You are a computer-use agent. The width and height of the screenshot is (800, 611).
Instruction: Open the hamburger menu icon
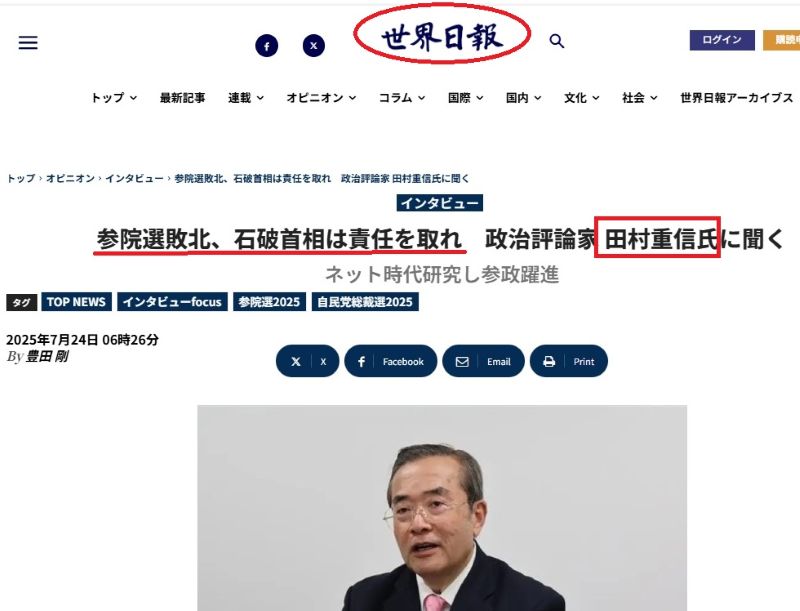(x=28, y=42)
